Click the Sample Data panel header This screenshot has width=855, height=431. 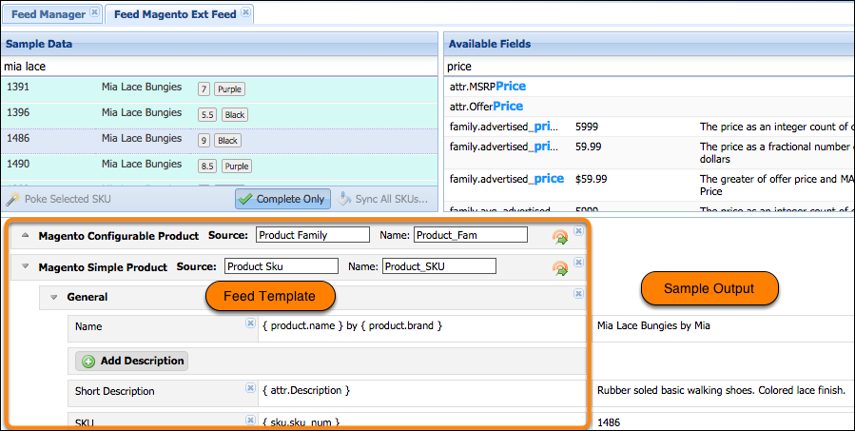click(x=219, y=44)
